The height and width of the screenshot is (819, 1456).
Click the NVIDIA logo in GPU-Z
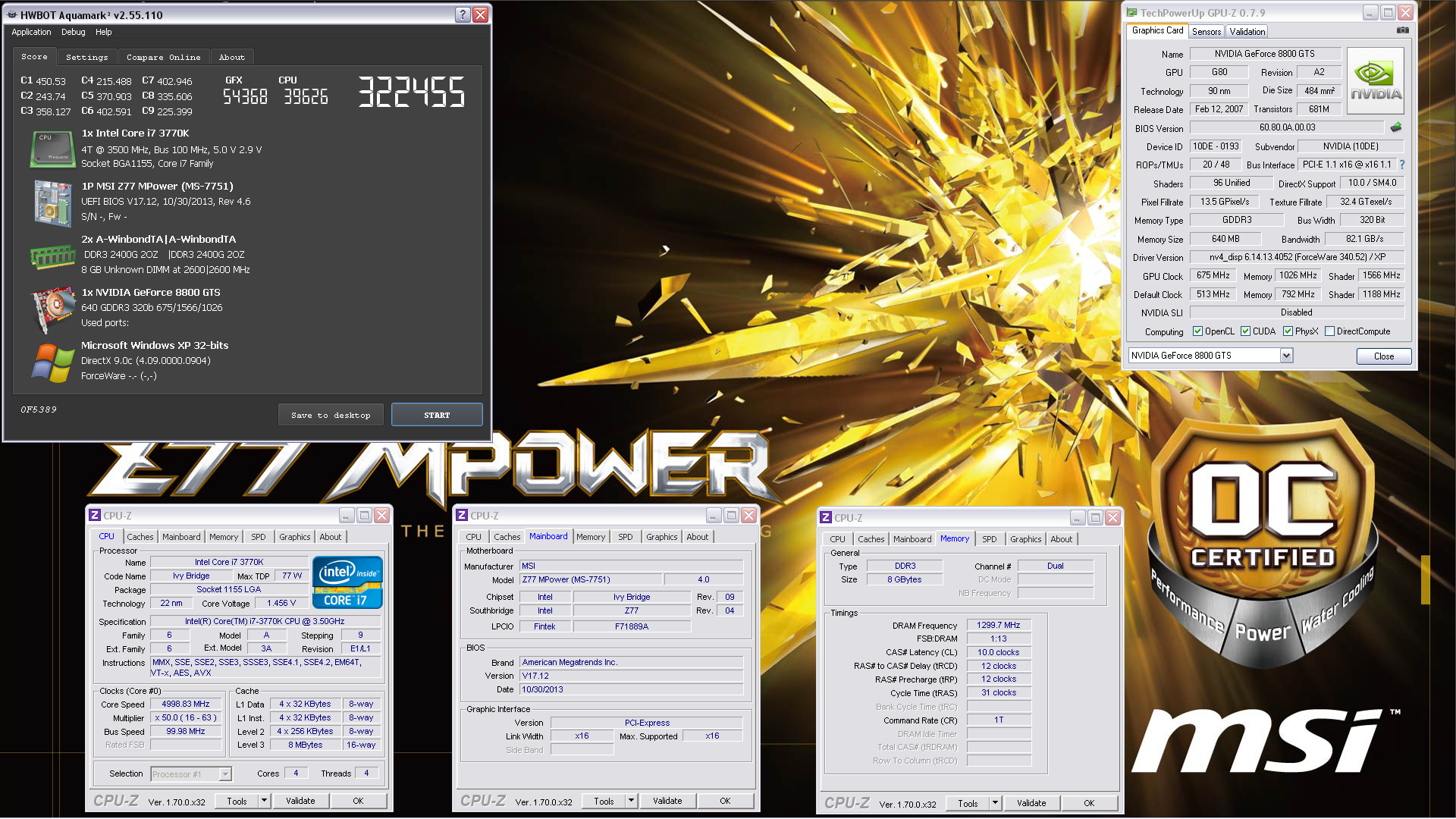[1376, 81]
